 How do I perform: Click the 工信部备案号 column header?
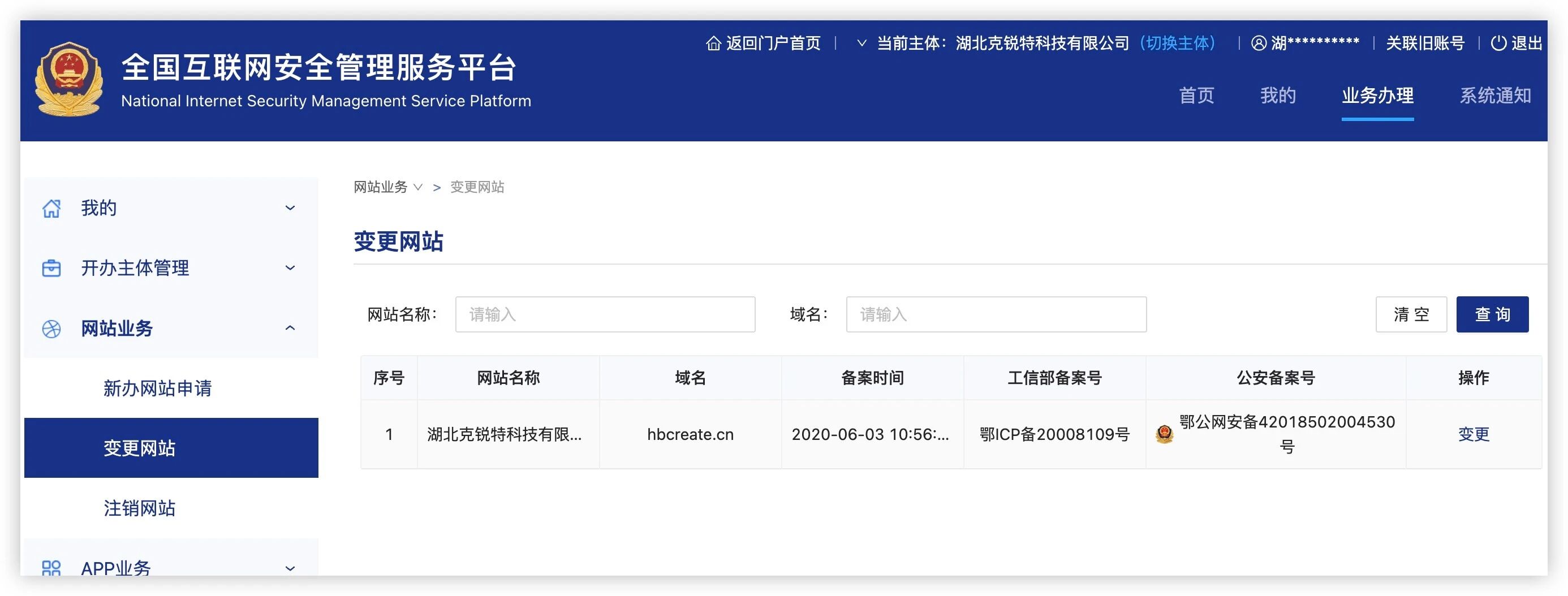[x=1054, y=377]
